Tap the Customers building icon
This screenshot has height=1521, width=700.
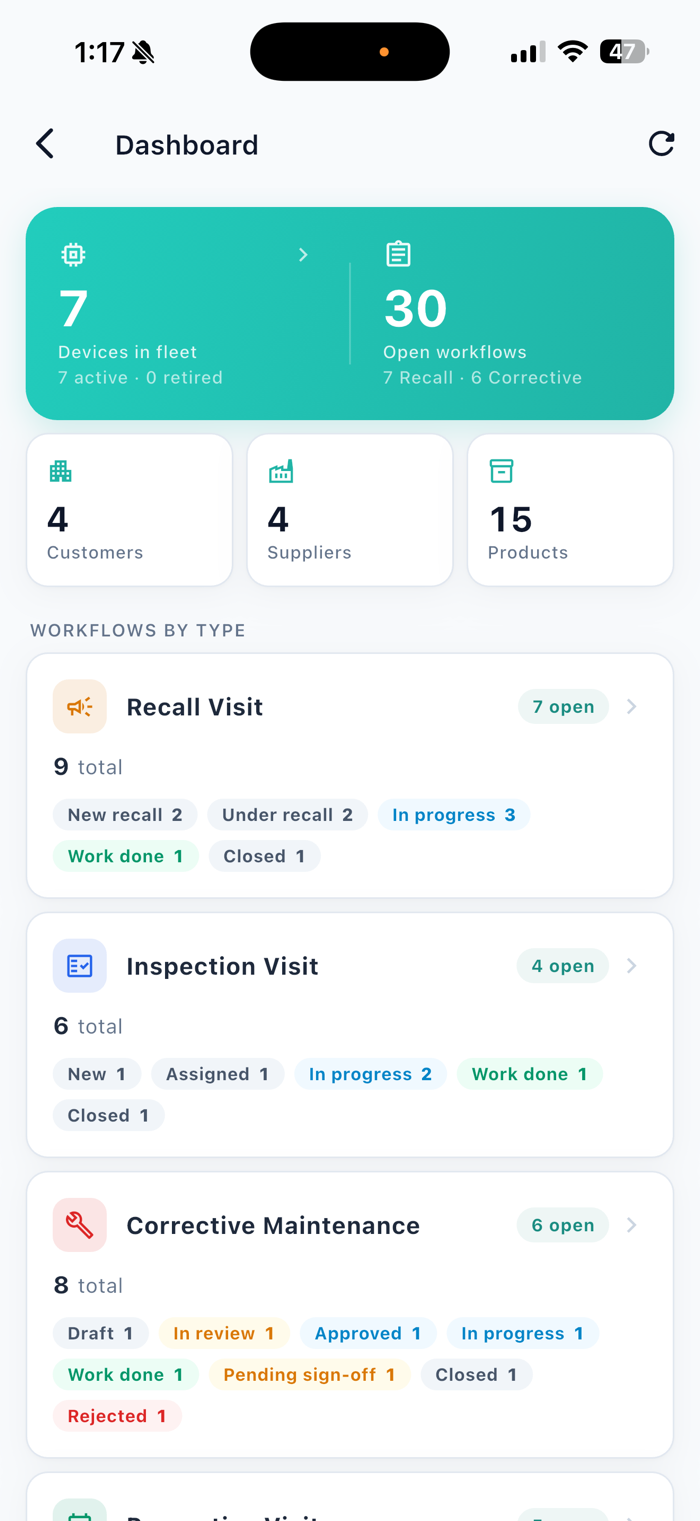tap(60, 471)
